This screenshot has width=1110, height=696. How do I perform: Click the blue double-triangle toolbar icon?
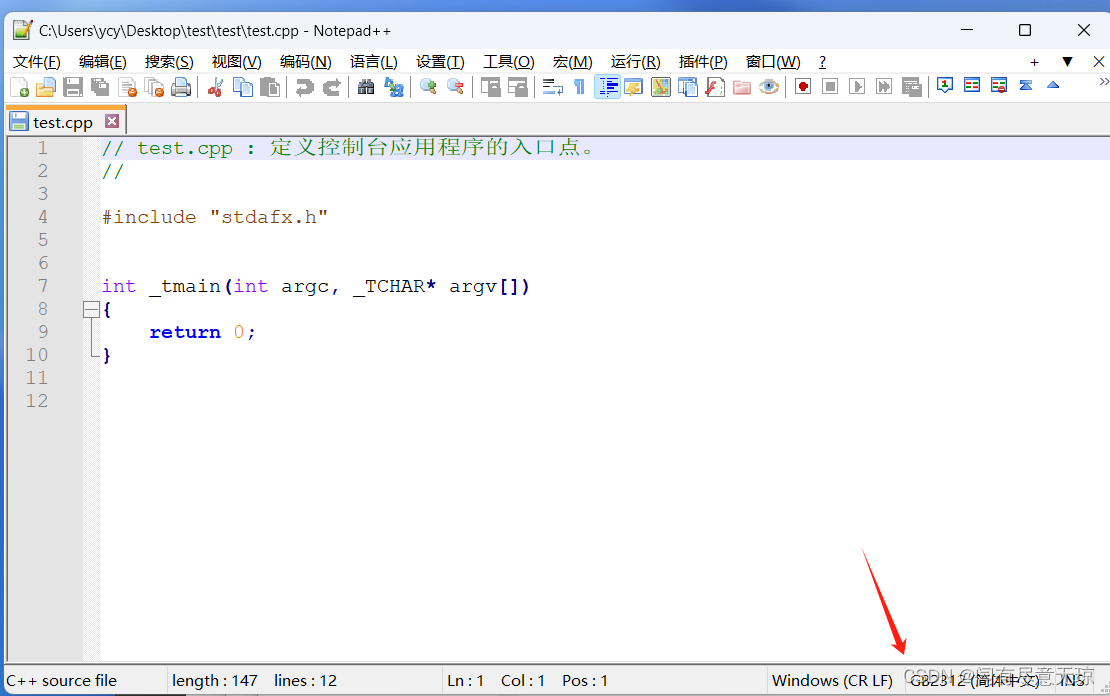tap(1026, 86)
